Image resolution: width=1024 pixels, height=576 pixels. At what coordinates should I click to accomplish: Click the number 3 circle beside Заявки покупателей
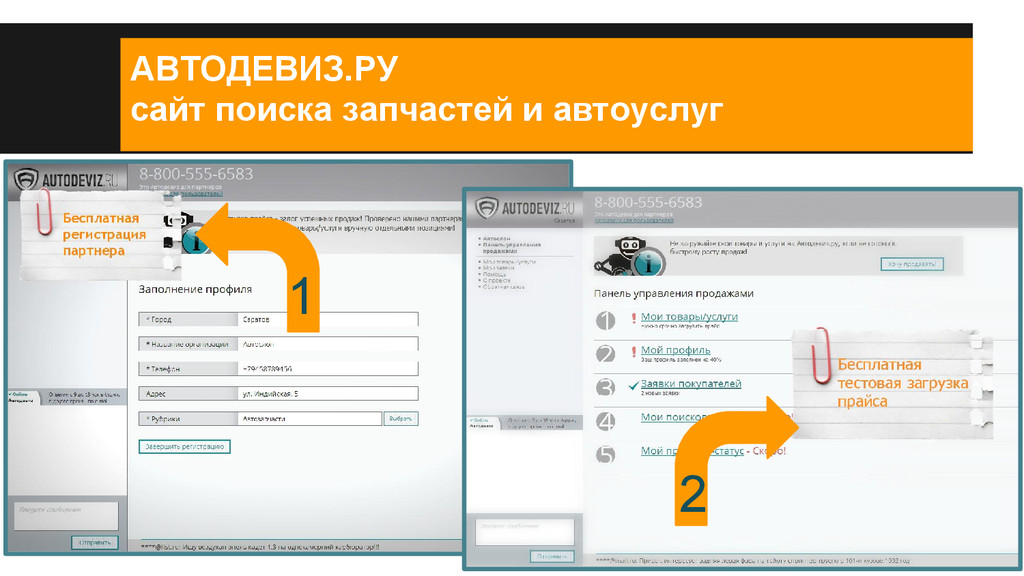pyautogui.click(x=605, y=387)
